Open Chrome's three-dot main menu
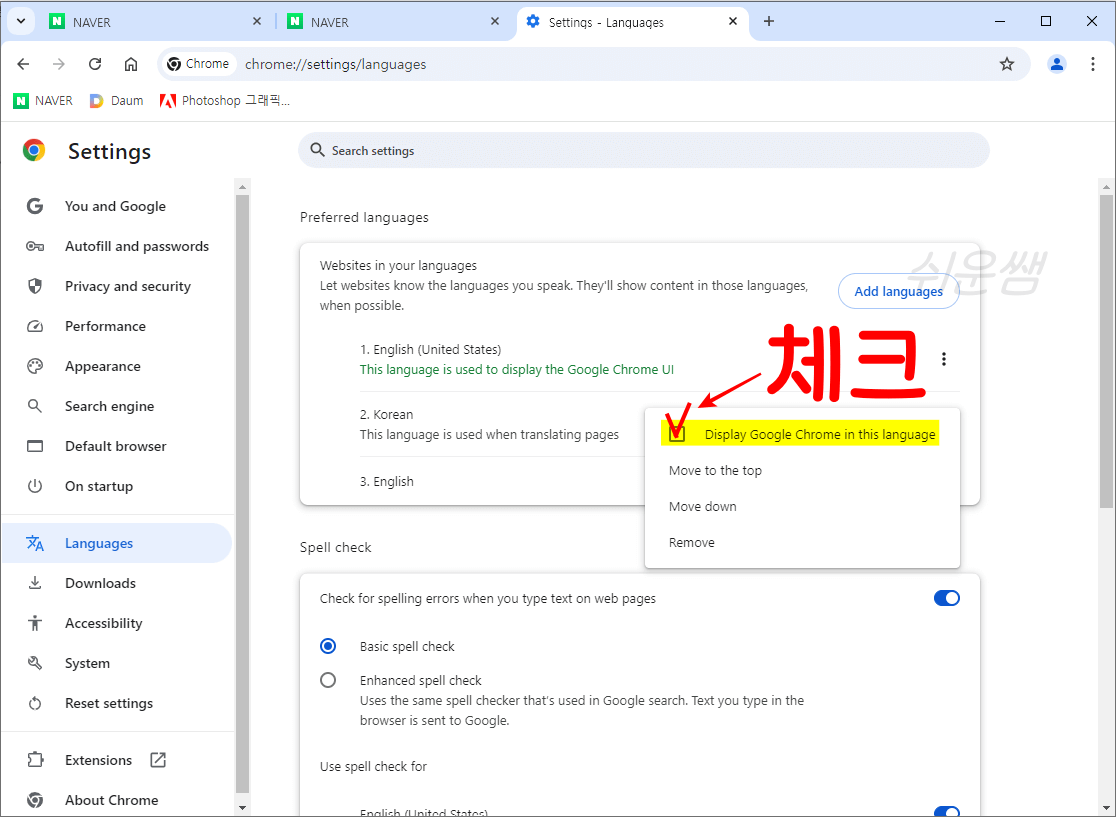 click(x=1093, y=64)
